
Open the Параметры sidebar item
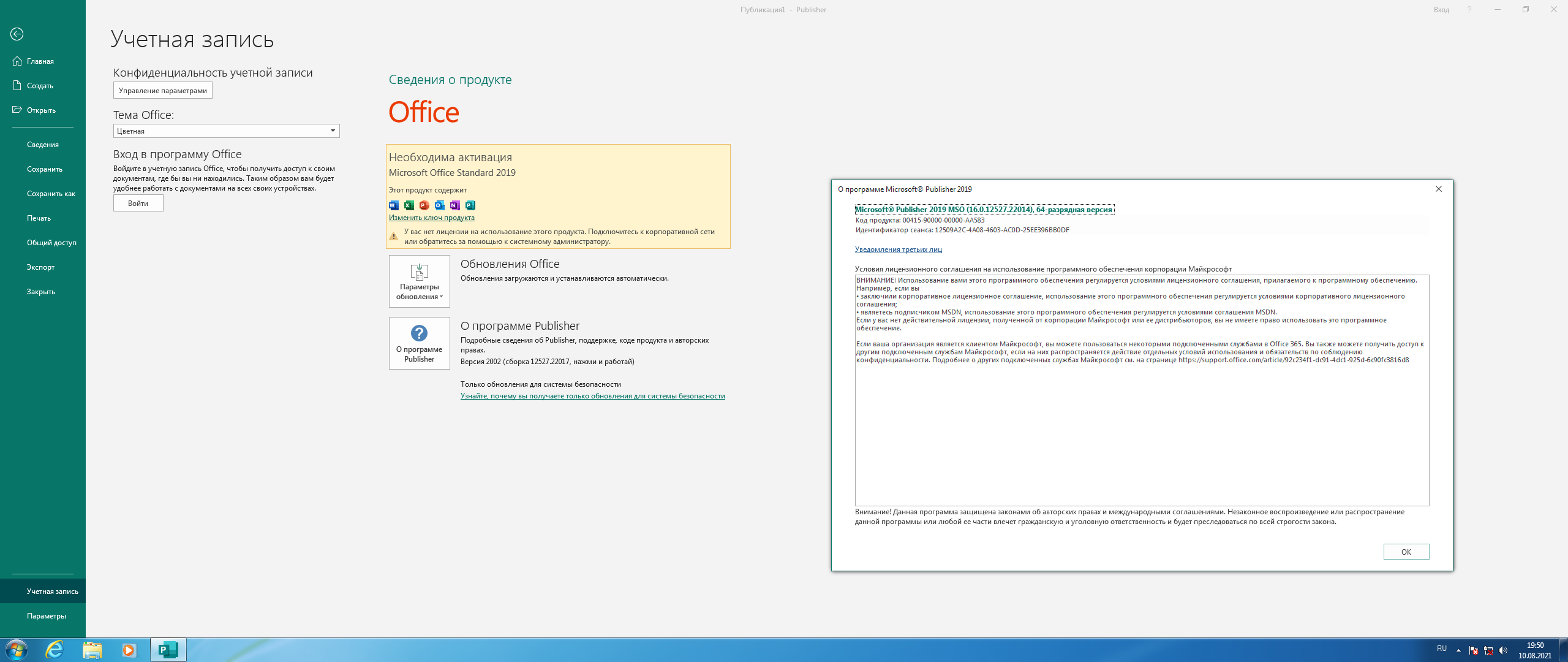click(x=47, y=616)
